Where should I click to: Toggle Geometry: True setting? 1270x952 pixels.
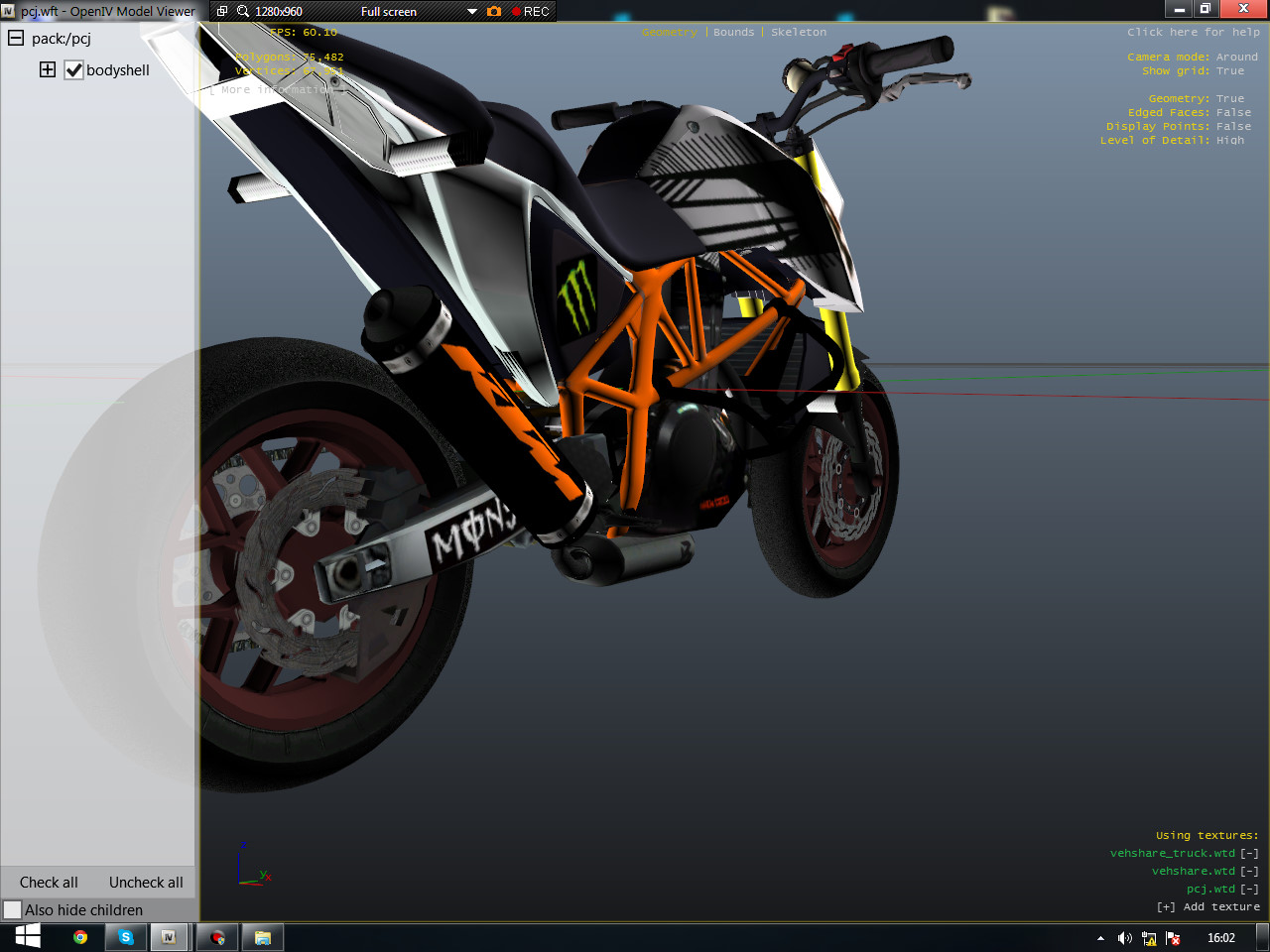click(1196, 98)
